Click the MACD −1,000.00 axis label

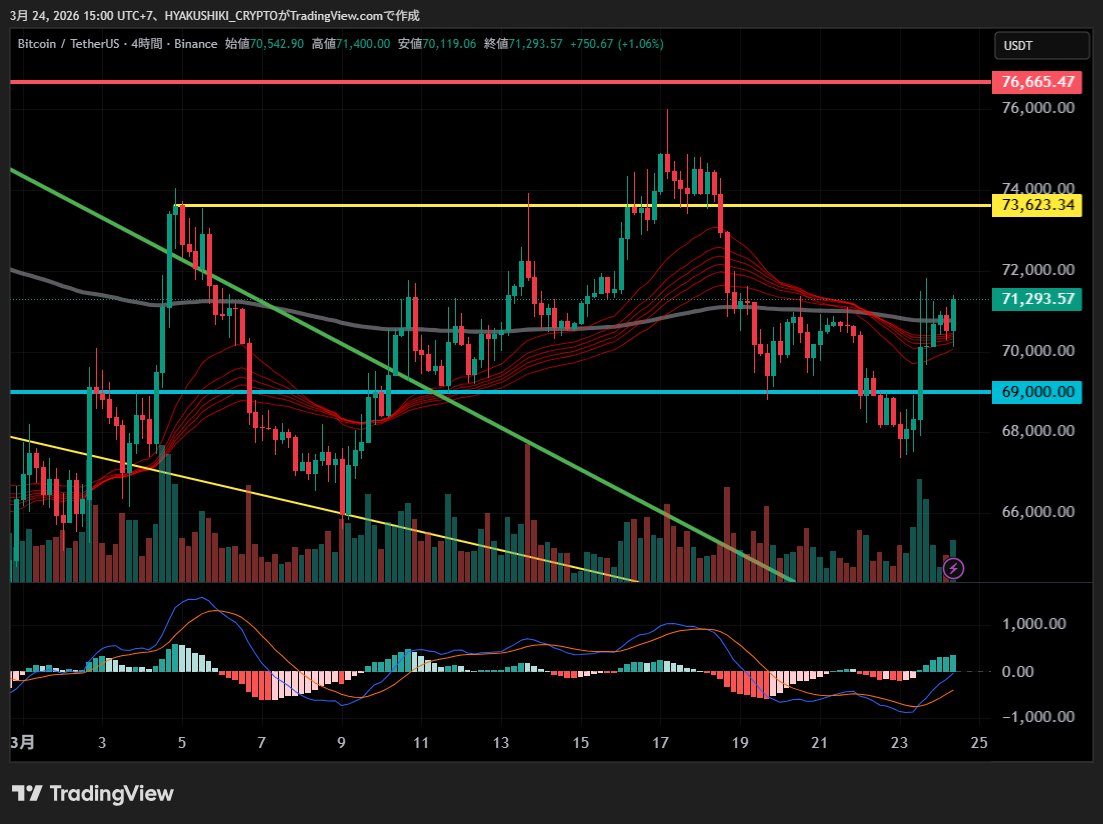pyautogui.click(x=1038, y=716)
